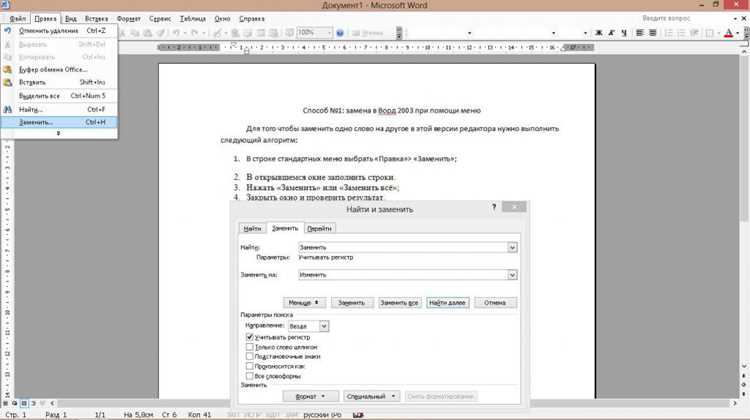The height and width of the screenshot is (420, 750).
Task: Click the font color 'A' icon
Action: [x=728, y=33]
